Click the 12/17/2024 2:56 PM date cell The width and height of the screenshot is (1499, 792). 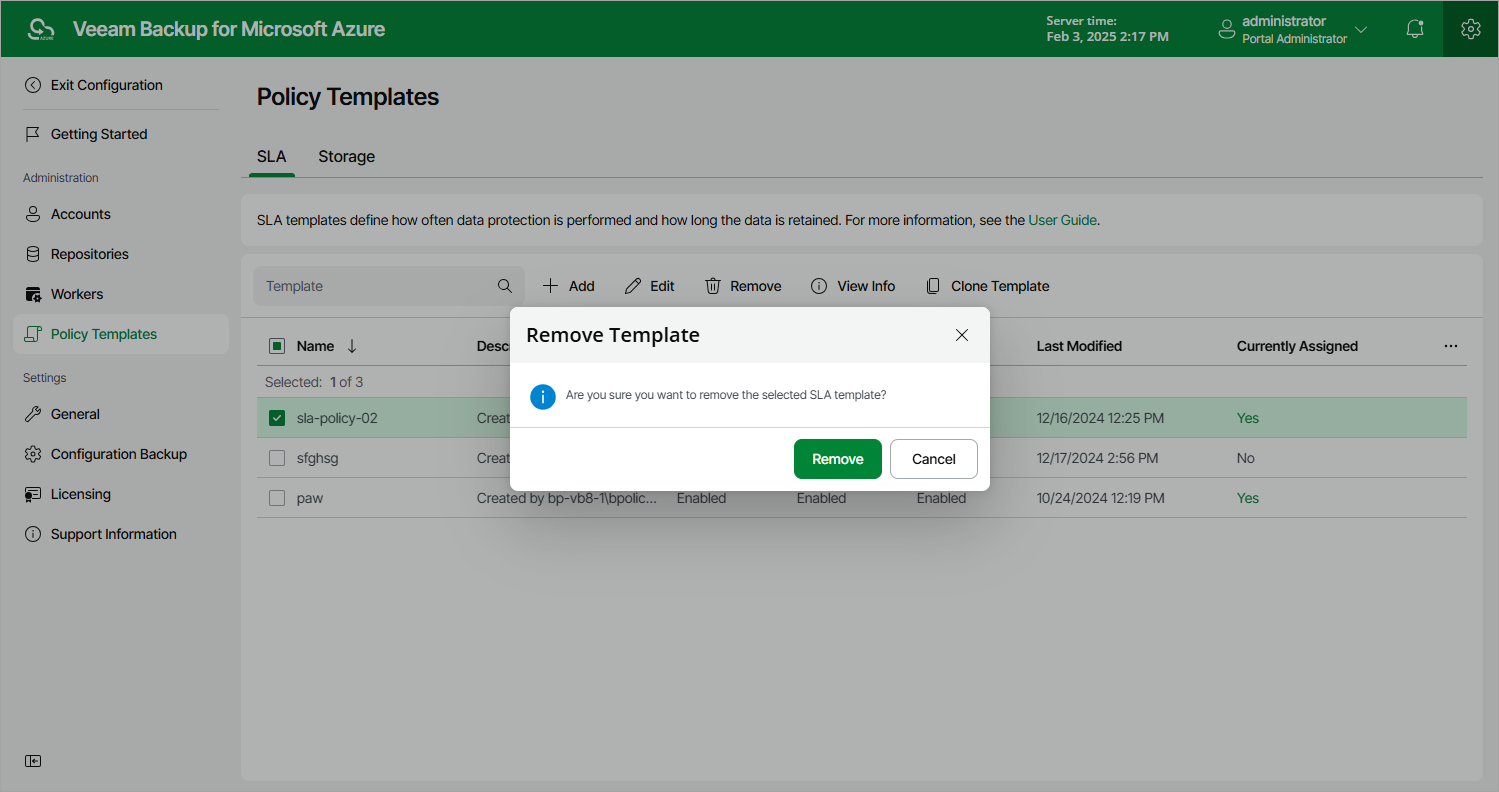(x=1097, y=458)
